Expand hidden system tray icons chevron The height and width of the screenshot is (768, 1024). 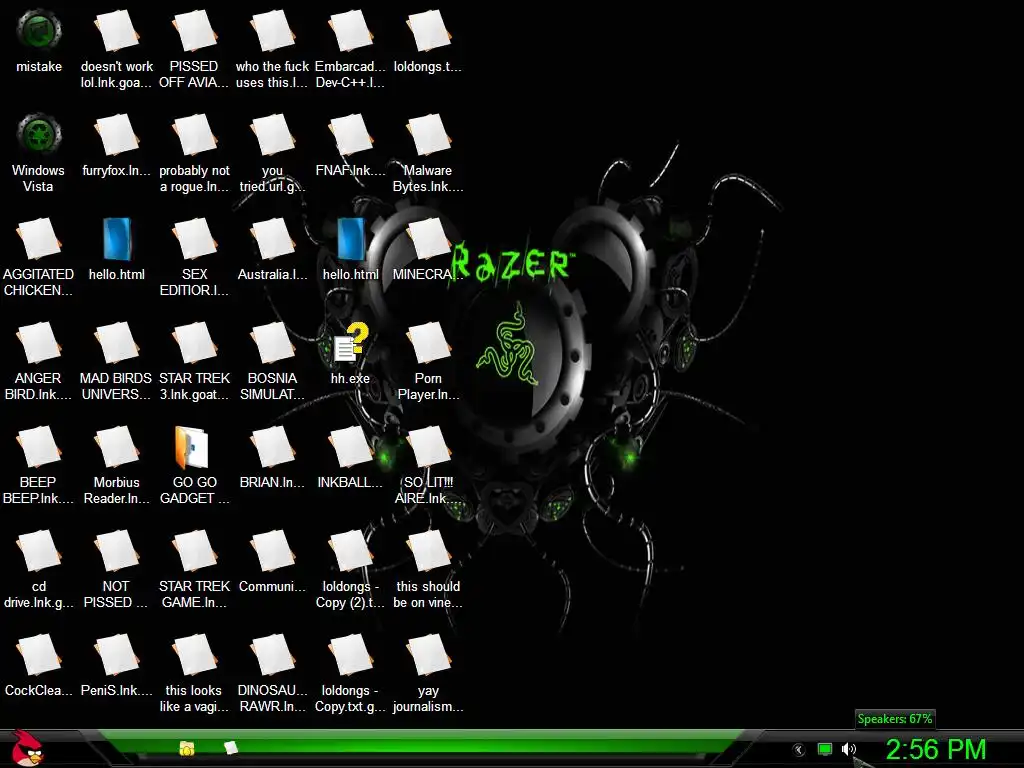tap(799, 750)
